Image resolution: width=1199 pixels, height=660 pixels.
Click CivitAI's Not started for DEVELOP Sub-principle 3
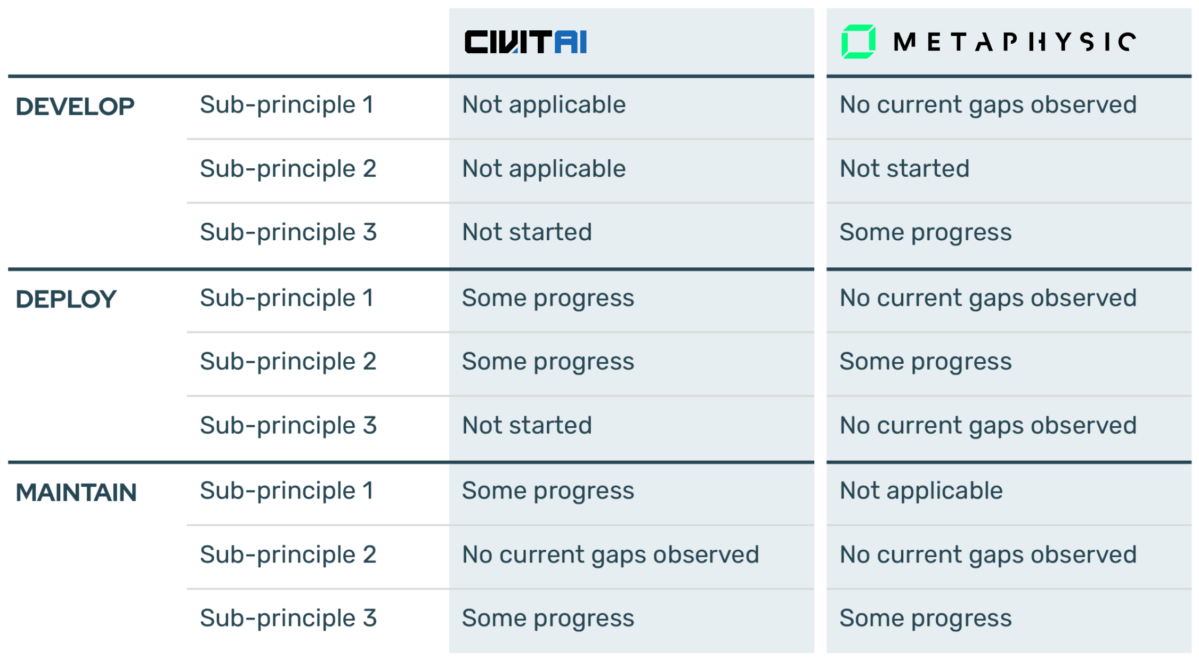click(x=527, y=232)
